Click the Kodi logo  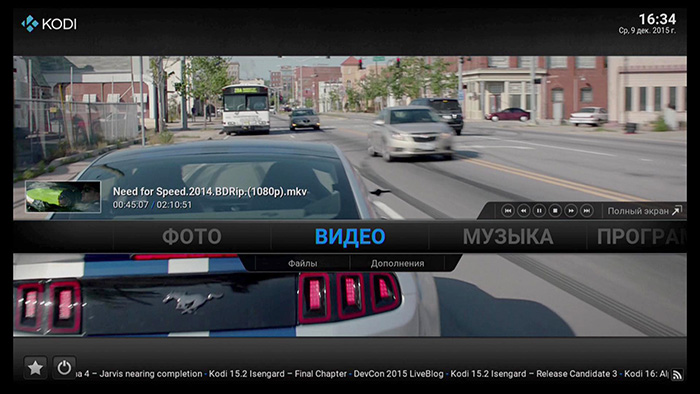(49, 24)
